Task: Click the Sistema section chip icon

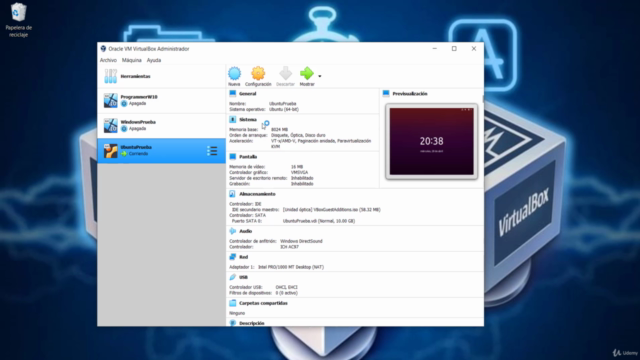Action: tap(233, 119)
